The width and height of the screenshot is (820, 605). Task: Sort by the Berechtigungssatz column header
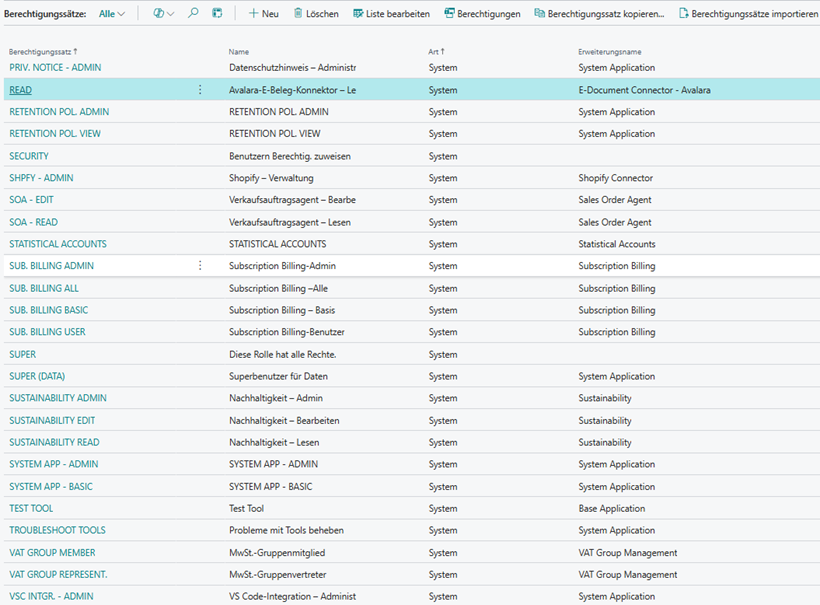(x=42, y=51)
